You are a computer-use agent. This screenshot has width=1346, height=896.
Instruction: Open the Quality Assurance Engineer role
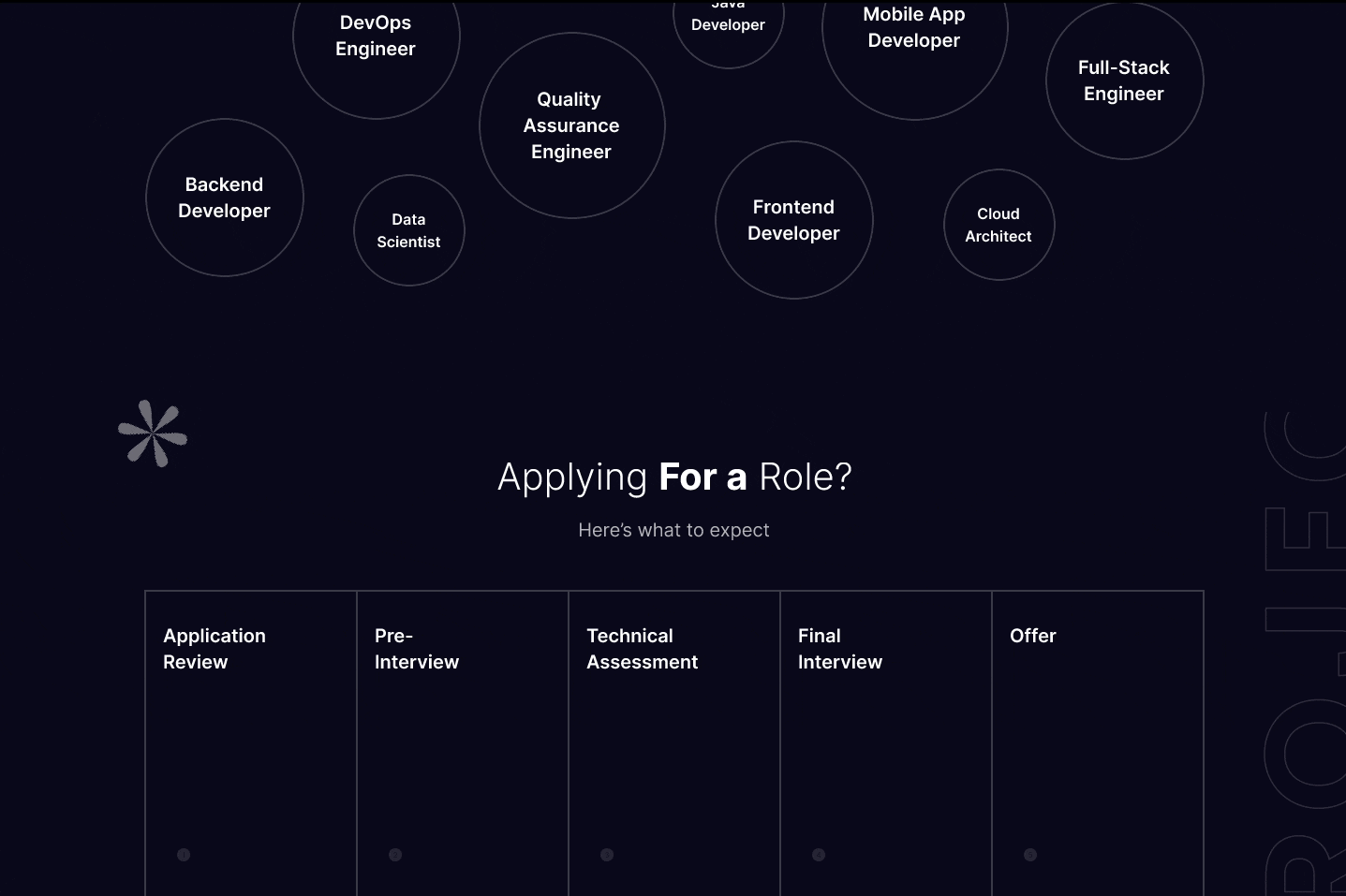click(572, 125)
